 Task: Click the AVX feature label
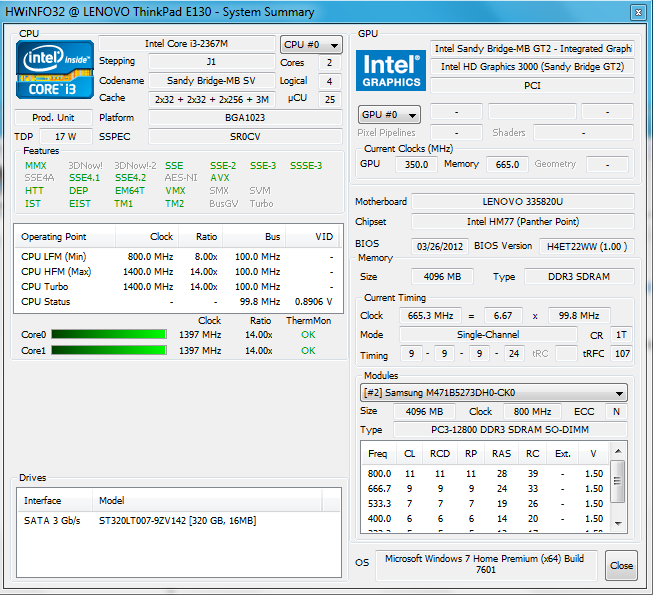coord(219,178)
